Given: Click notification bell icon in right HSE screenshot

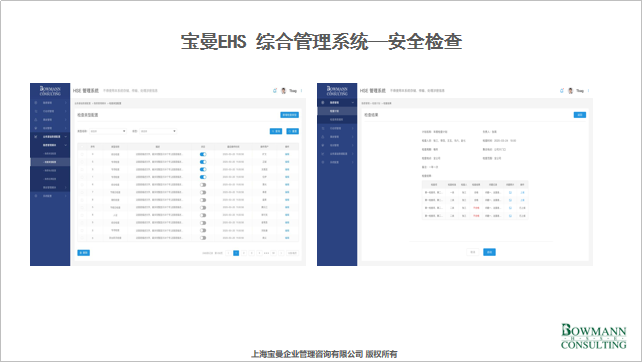Looking at the screenshot, I should [562, 91].
